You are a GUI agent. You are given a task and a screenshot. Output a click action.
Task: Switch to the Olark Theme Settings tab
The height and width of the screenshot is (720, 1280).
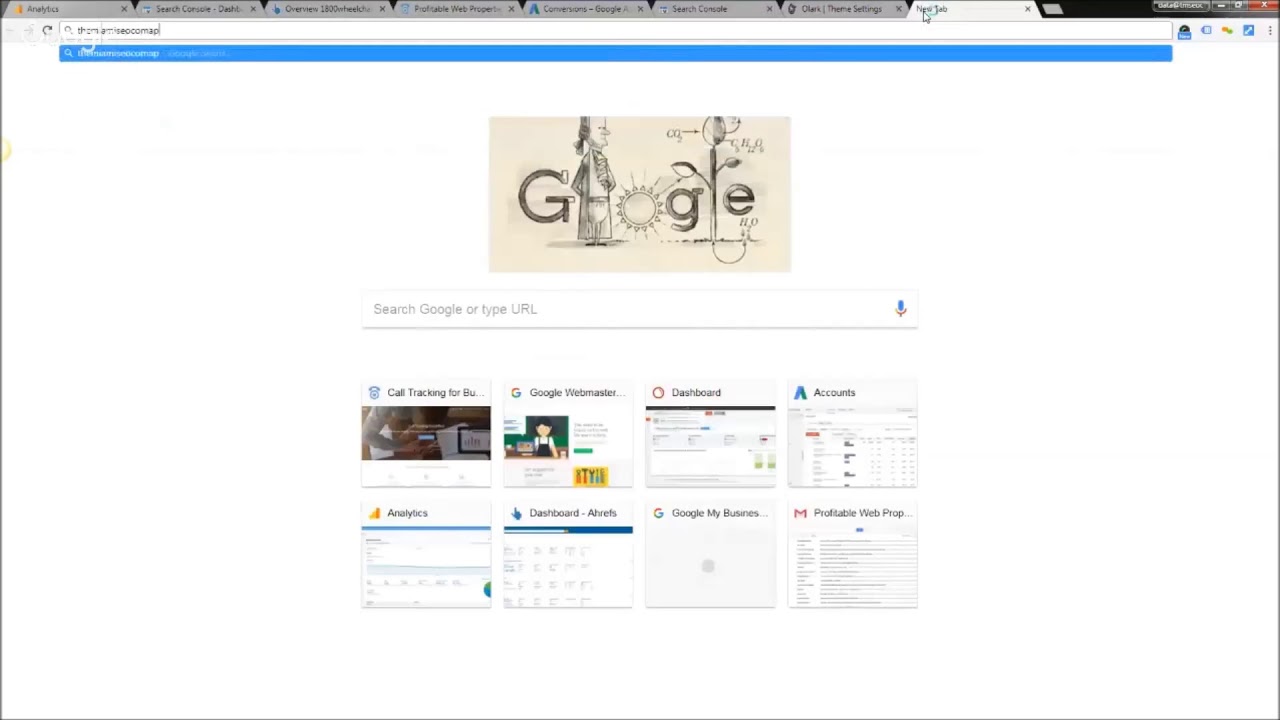pyautogui.click(x=843, y=9)
